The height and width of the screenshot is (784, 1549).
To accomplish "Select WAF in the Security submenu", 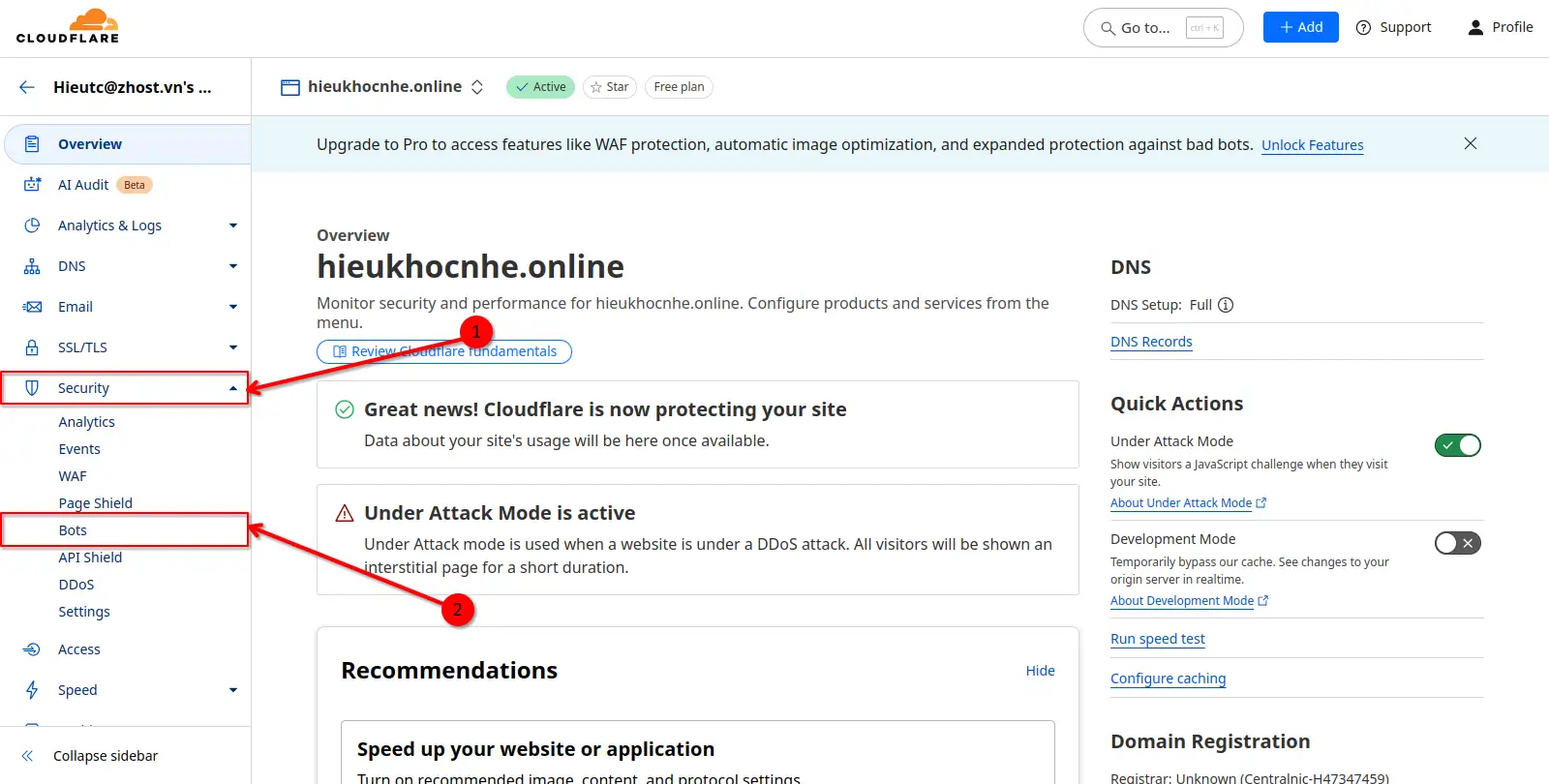I will 73,476.
